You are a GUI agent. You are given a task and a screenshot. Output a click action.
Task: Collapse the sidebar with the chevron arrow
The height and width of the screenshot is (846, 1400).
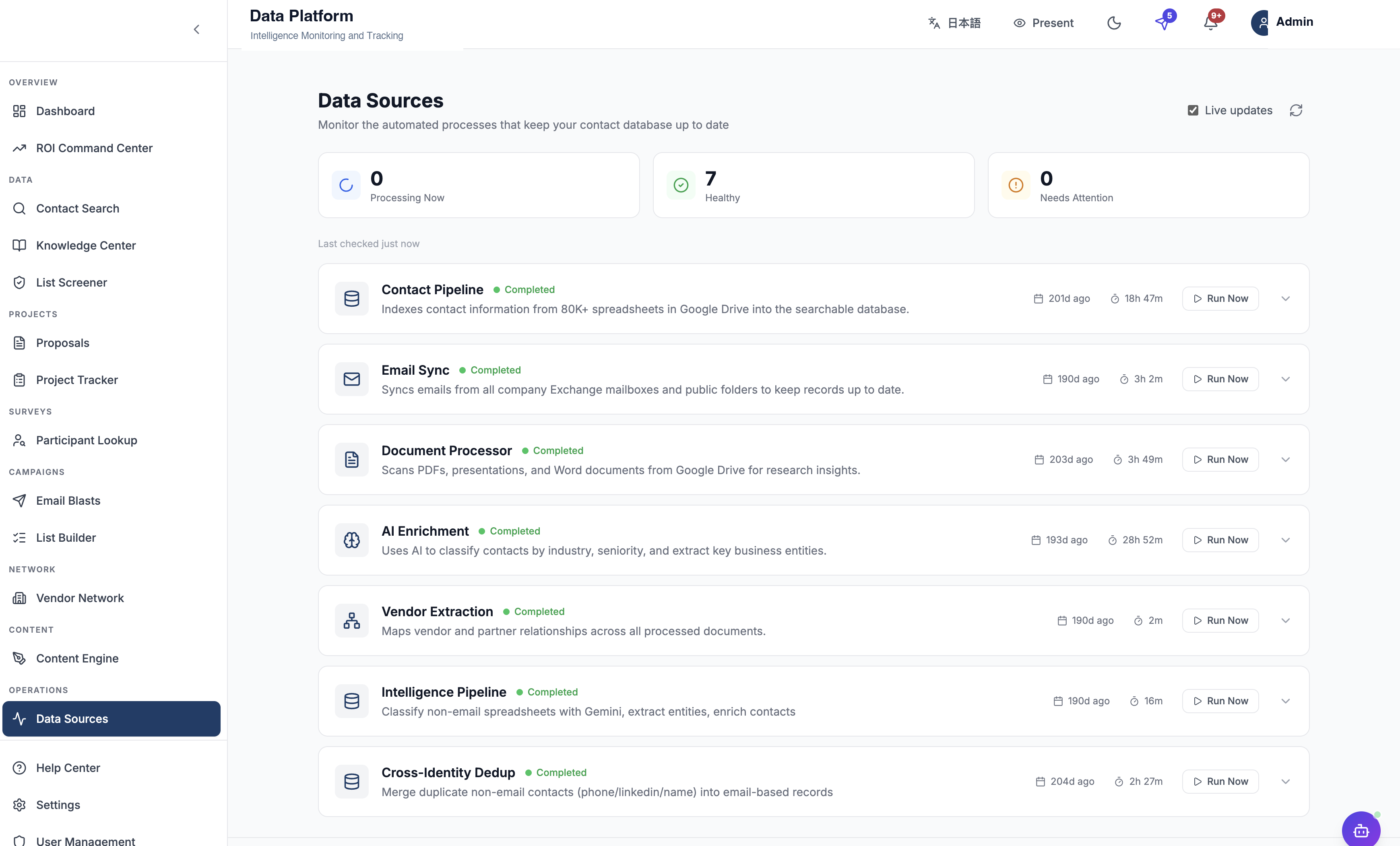point(196,29)
